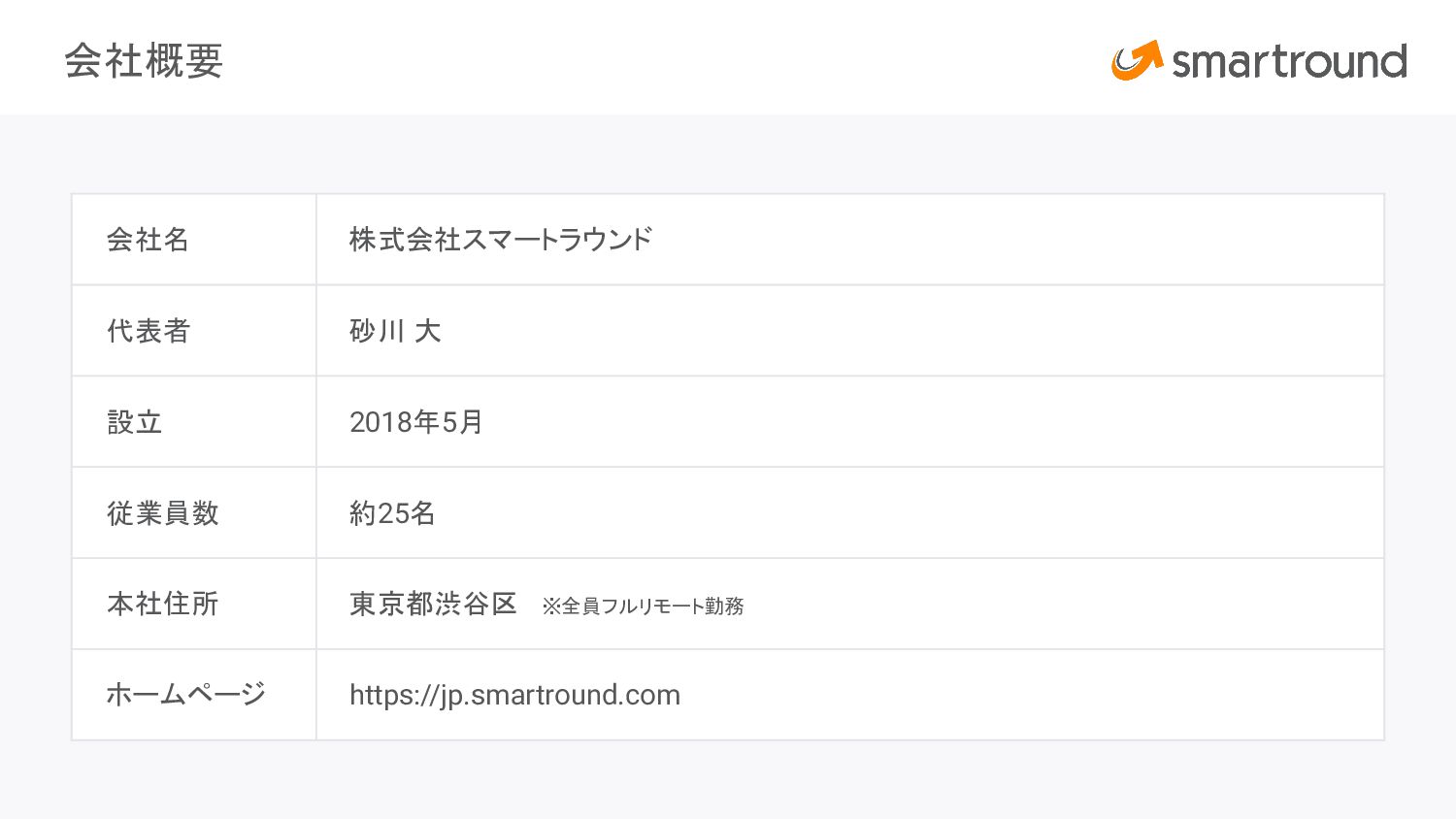Select the 設立 row label

[x=134, y=422]
